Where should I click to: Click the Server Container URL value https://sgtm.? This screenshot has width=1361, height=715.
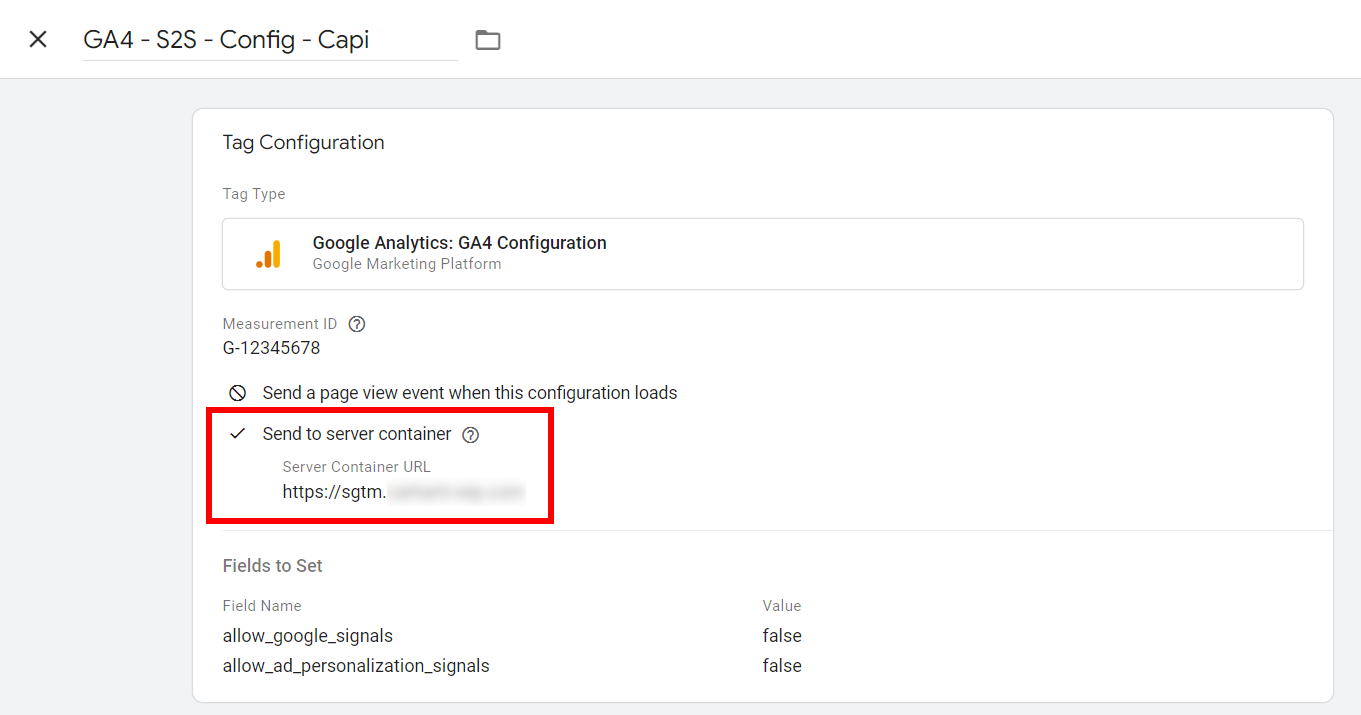click(403, 491)
